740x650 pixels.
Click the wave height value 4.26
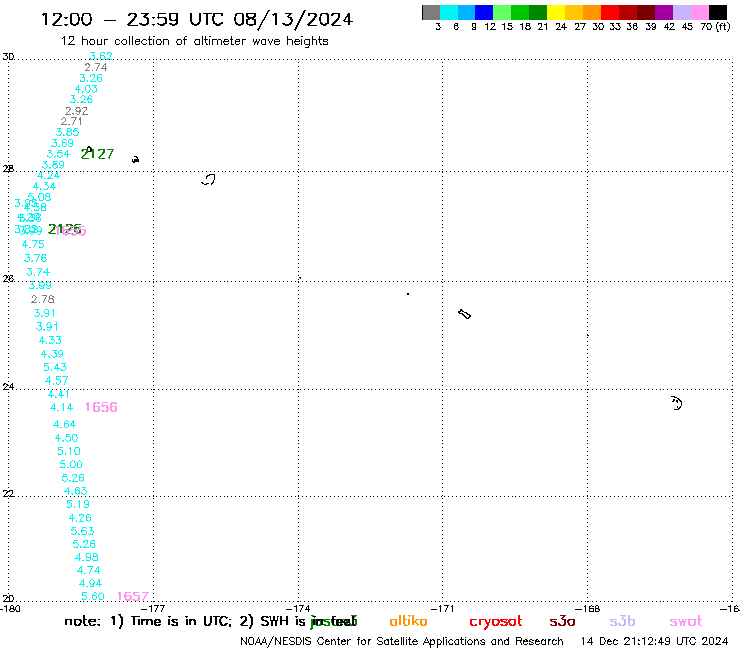(80, 518)
